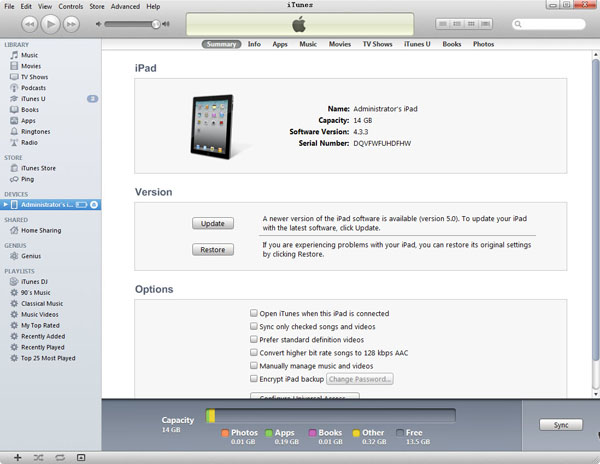Click the Sync button

pos(561,425)
